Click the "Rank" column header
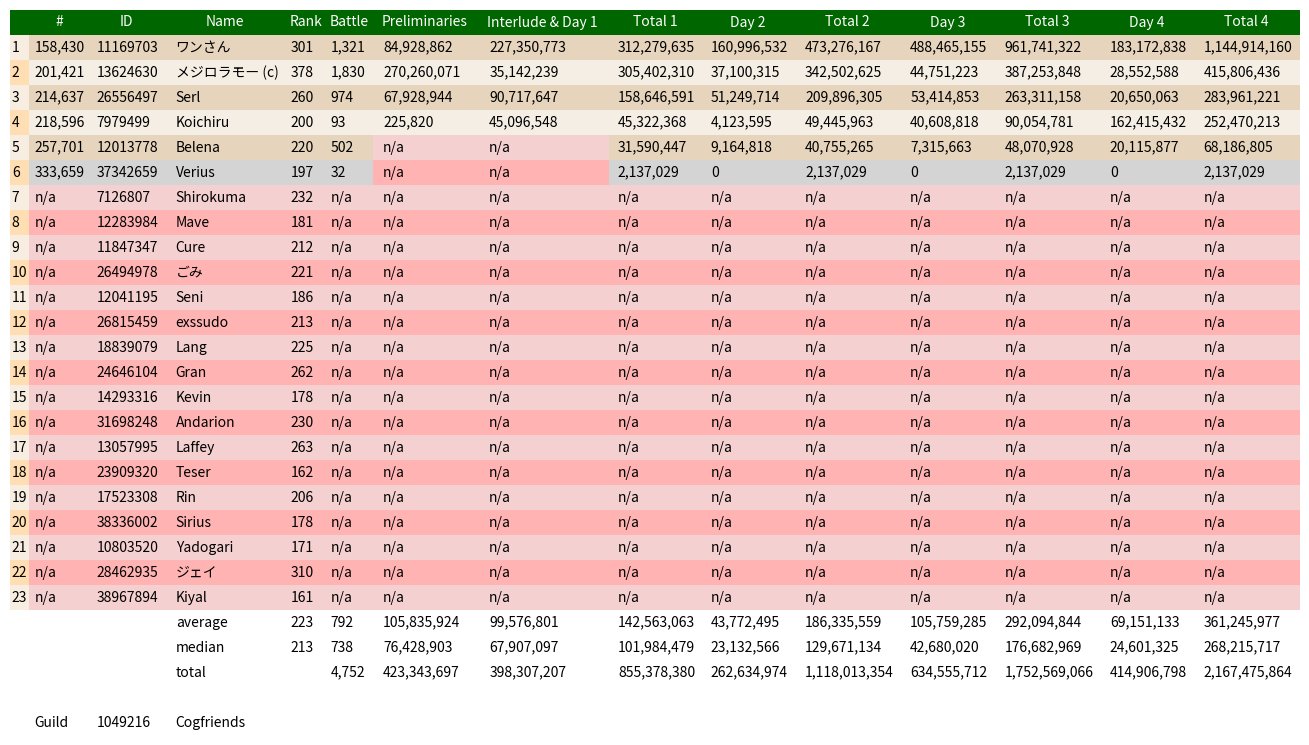 306,21
